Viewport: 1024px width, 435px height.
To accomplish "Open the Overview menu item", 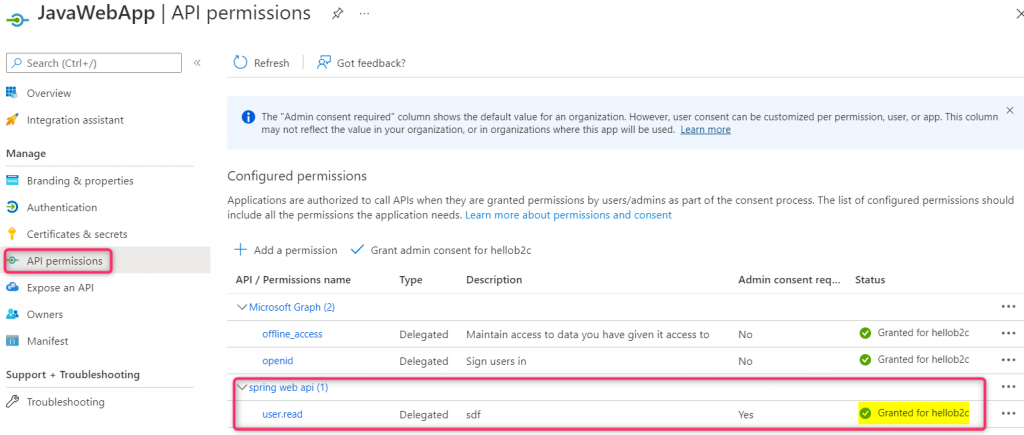I will coord(48,93).
